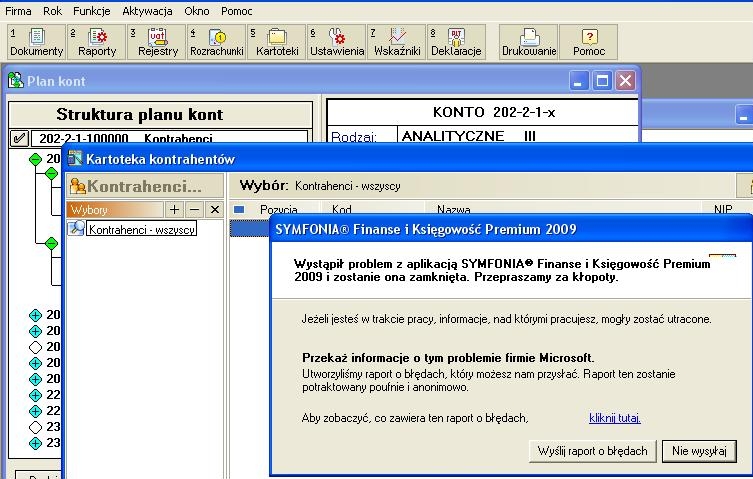
Task: Open the Wskaźniki toolbar button
Action: pyautogui.click(x=397, y=42)
